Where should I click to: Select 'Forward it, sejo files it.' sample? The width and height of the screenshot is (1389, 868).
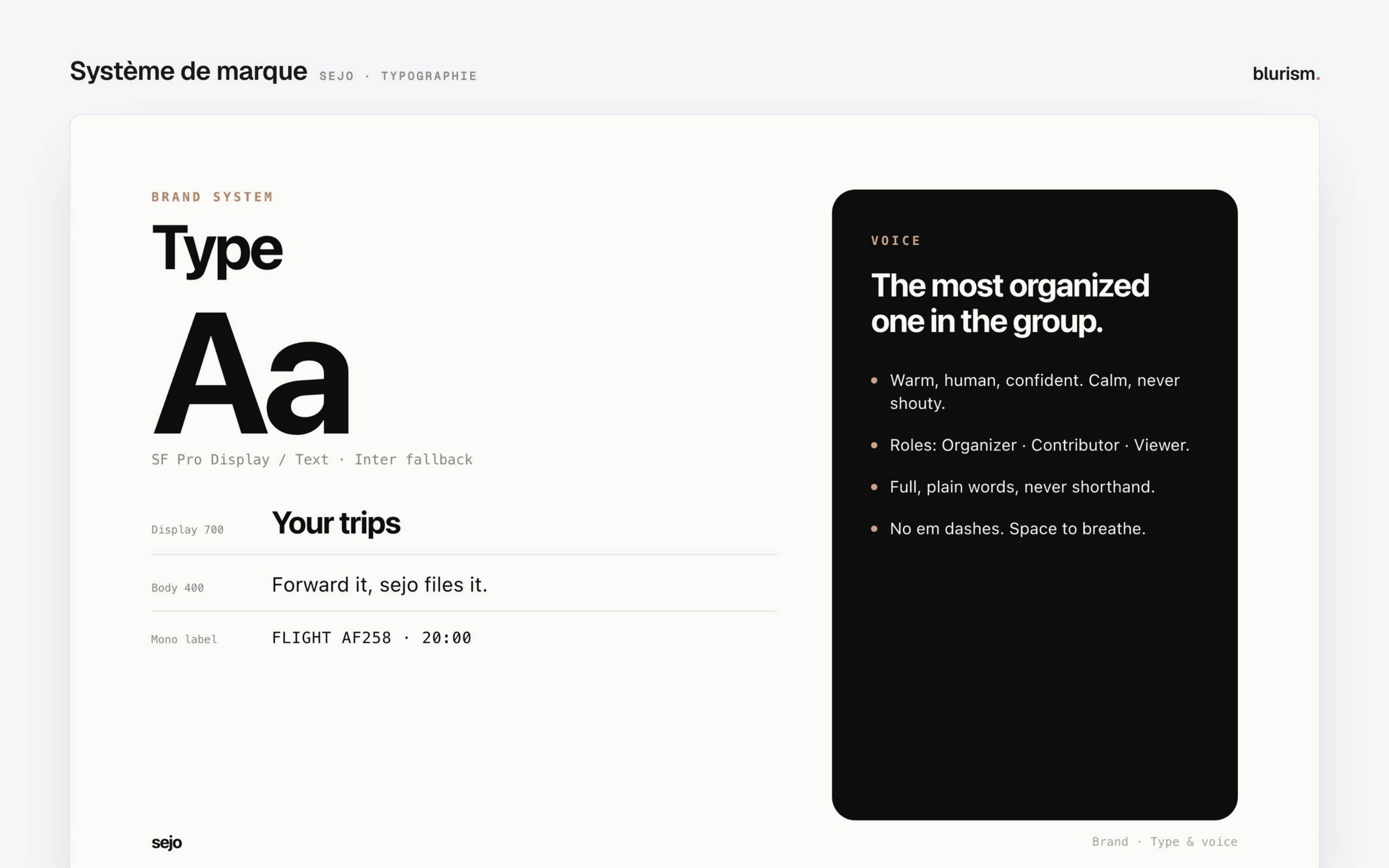(379, 585)
